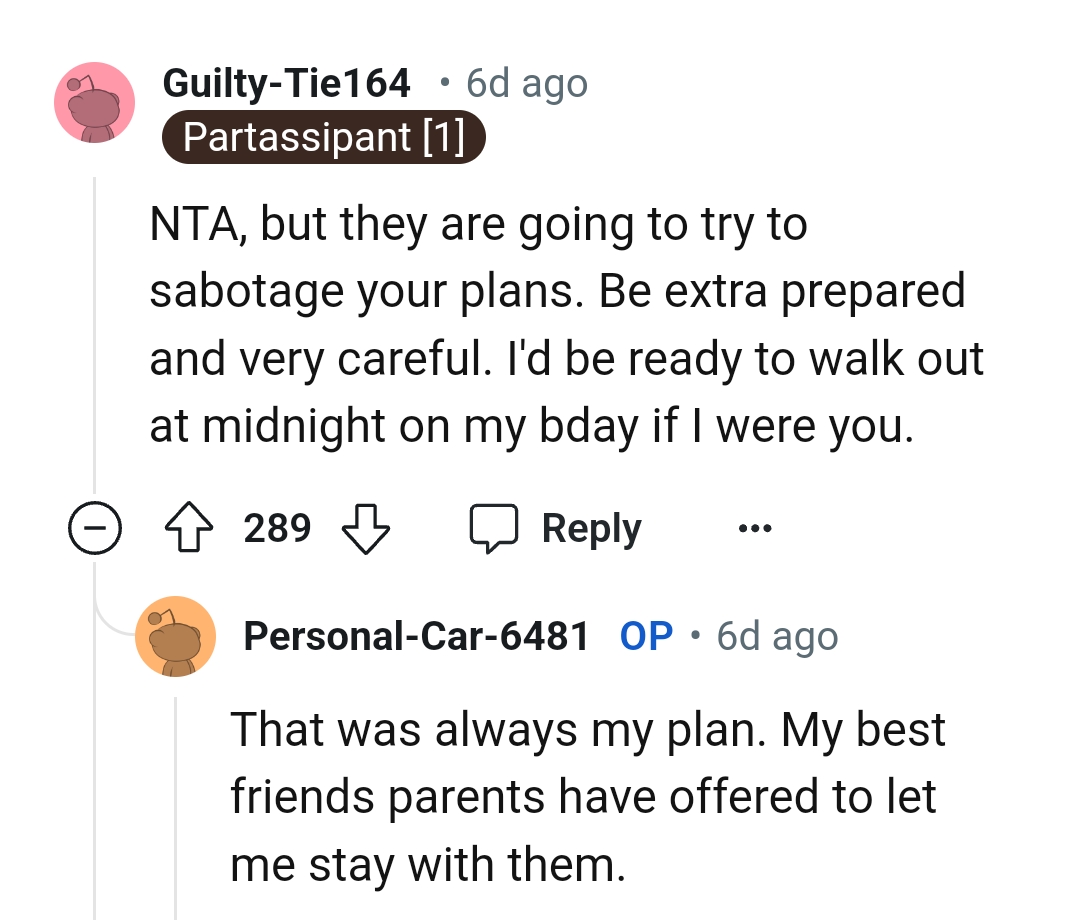This screenshot has height=920, width=1080.
Task: Click the 6d ago timestamp on OP's reply
Action: 776,636
